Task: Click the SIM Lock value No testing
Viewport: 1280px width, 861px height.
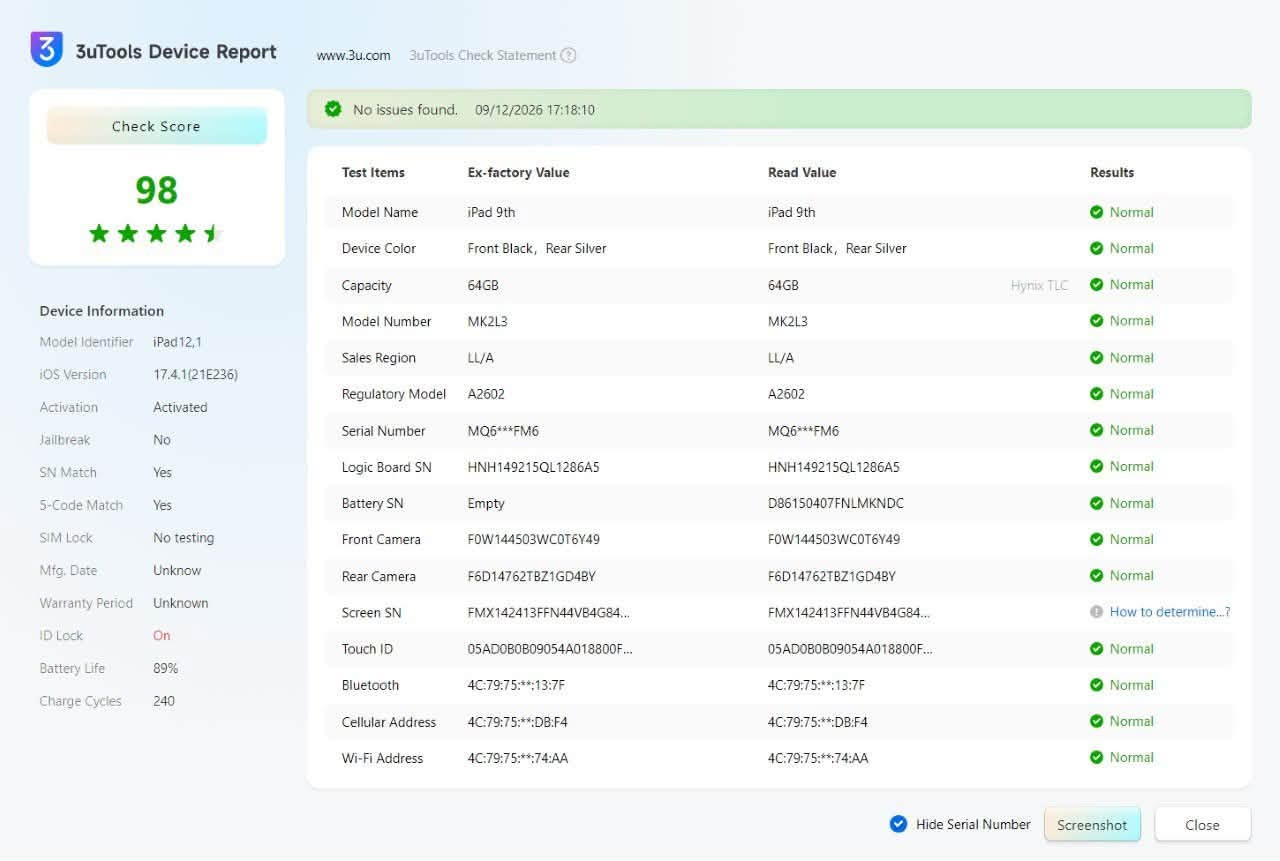Action: (x=184, y=538)
